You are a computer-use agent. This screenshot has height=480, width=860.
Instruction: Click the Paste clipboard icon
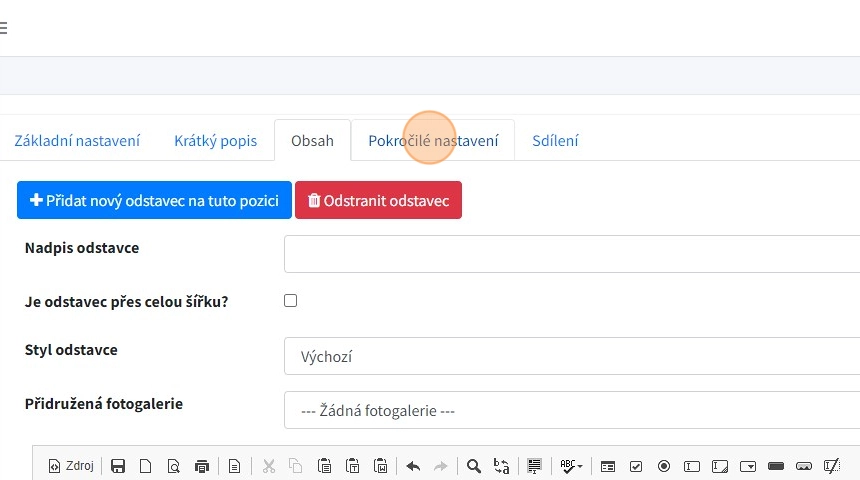pyautogui.click(x=324, y=466)
